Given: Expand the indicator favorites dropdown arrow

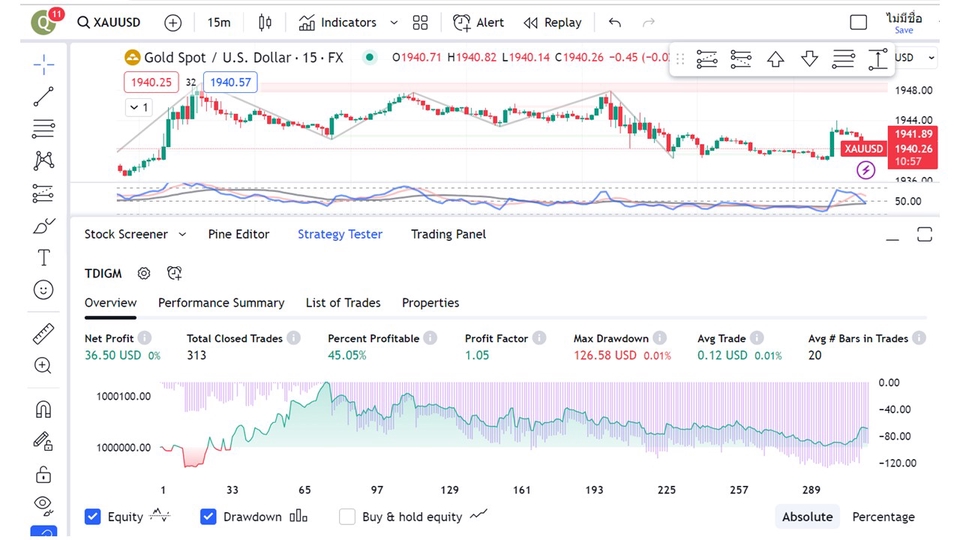Looking at the screenshot, I should click(394, 23).
